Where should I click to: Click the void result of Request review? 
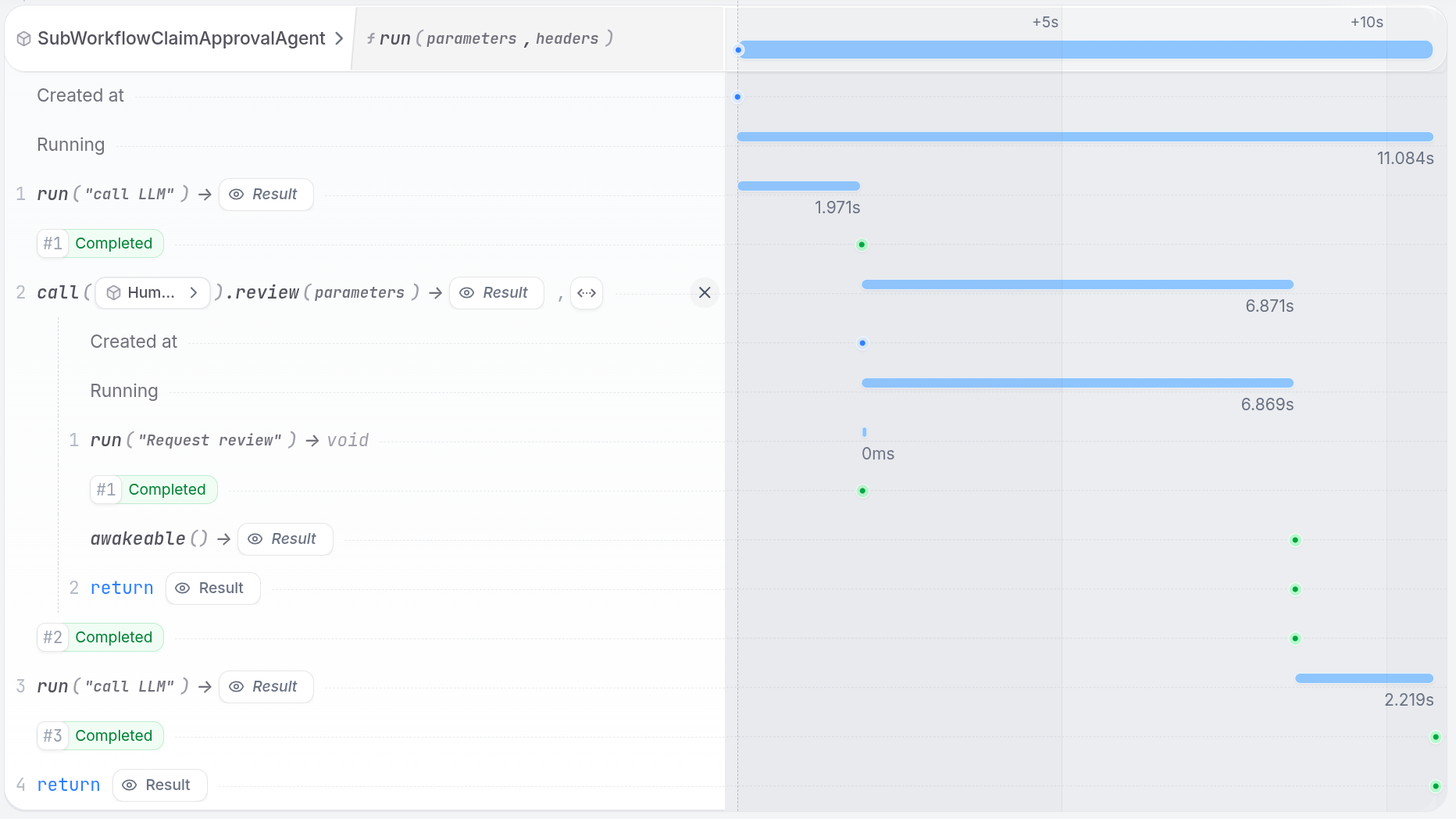tap(348, 440)
